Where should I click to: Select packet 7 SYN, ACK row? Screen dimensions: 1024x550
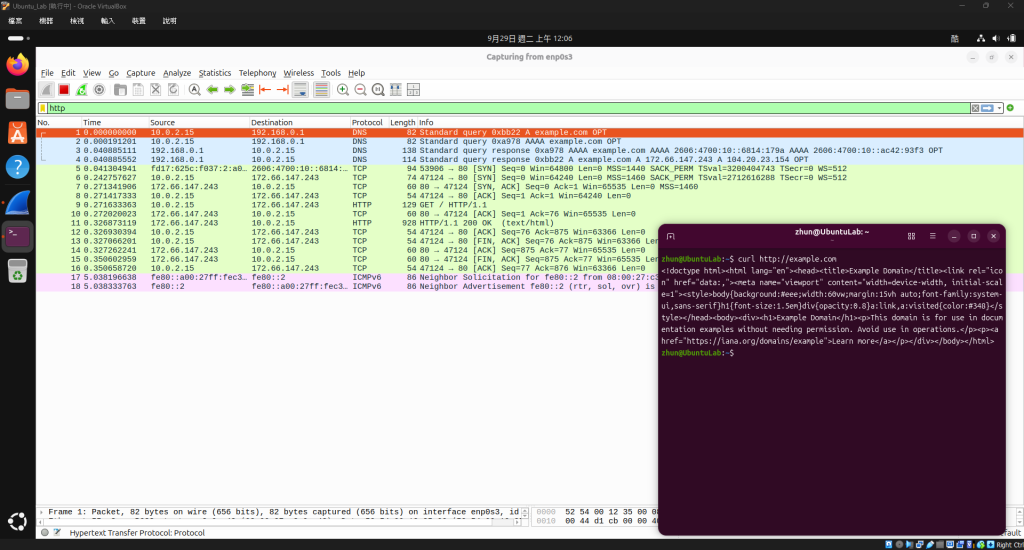click(x=530, y=187)
